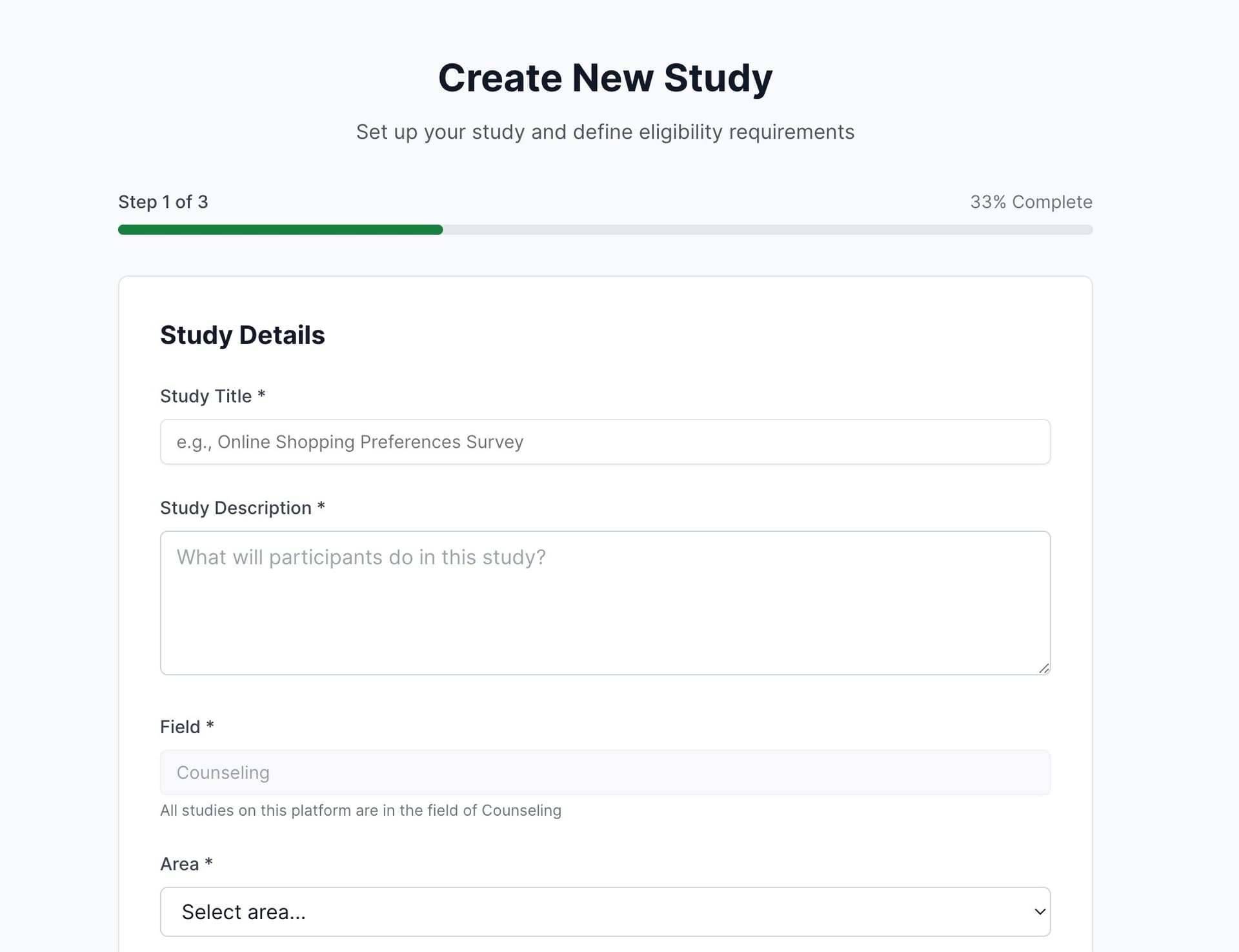The width and height of the screenshot is (1239, 952).
Task: Click the textarea resize handle
Action: click(1043, 669)
